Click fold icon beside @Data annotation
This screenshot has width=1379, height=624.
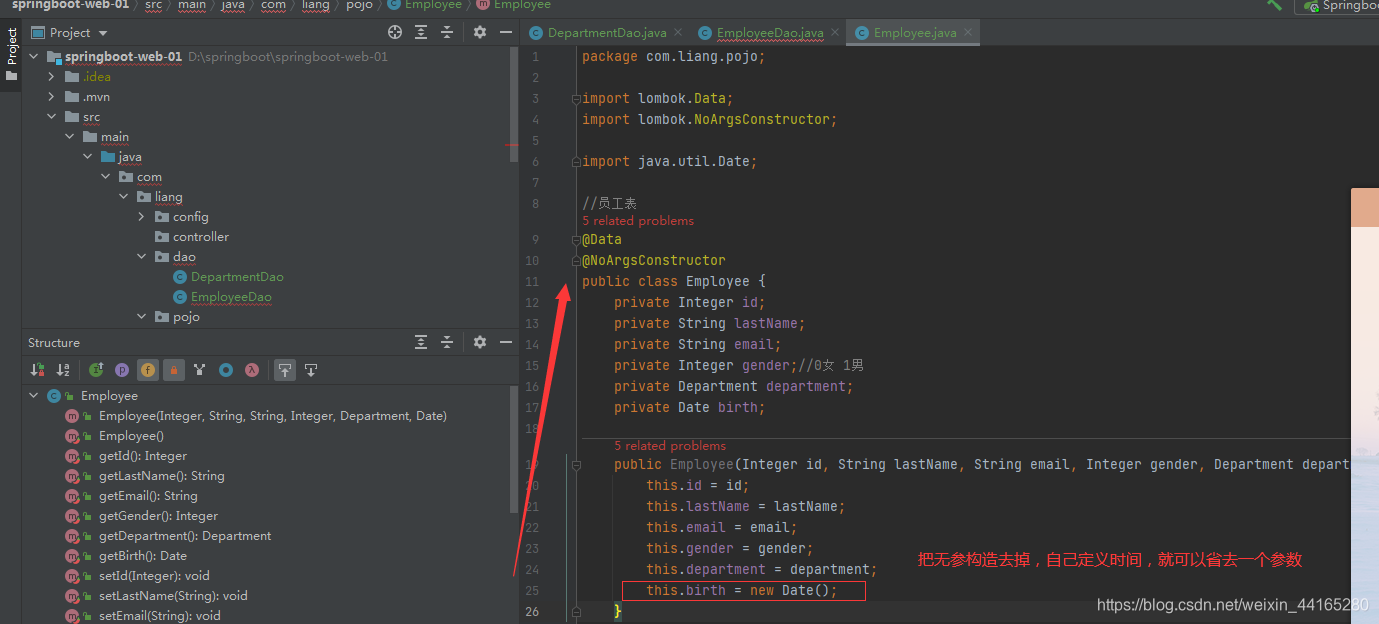tap(575, 239)
